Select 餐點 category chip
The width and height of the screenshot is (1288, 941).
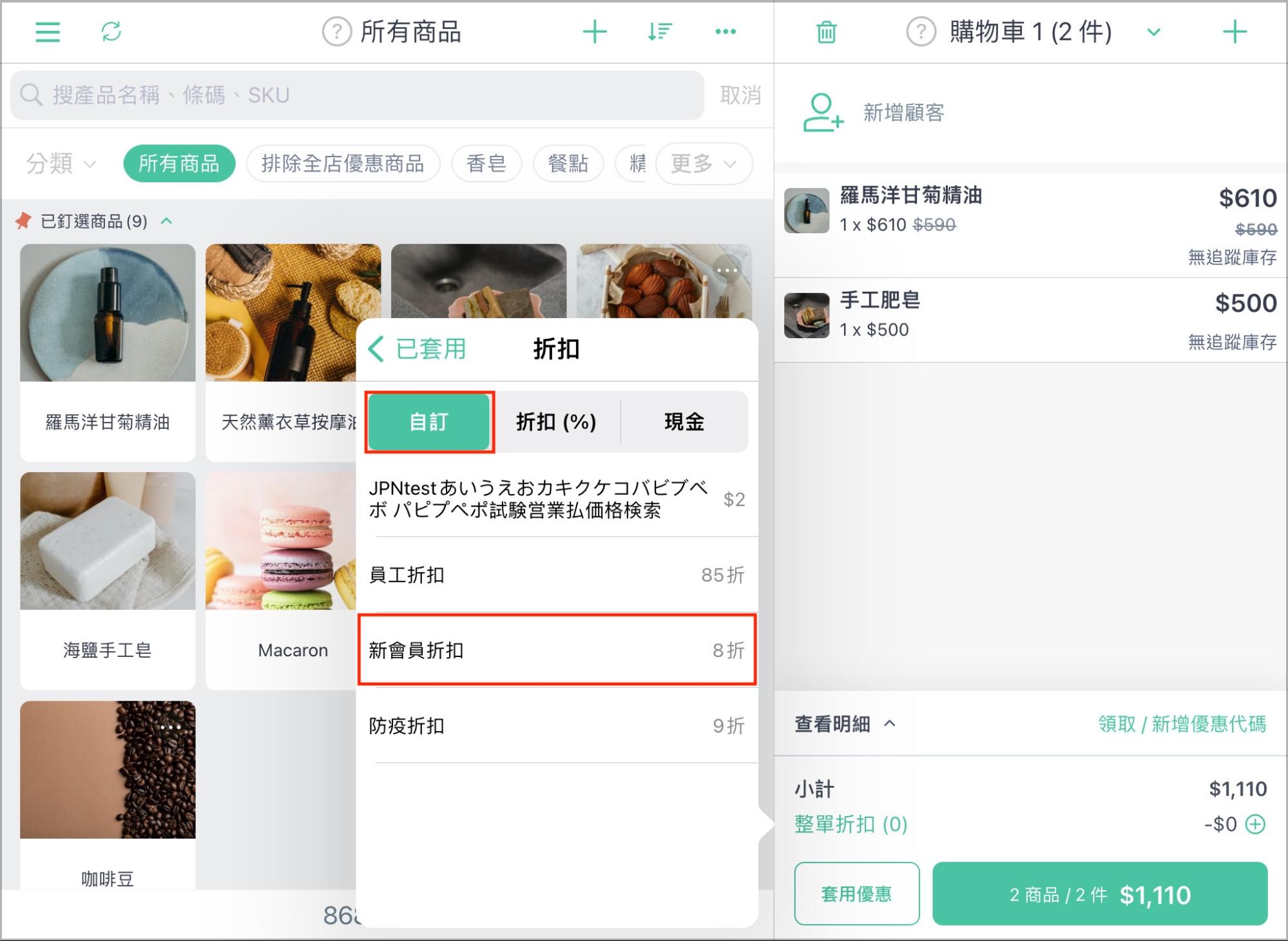(568, 164)
